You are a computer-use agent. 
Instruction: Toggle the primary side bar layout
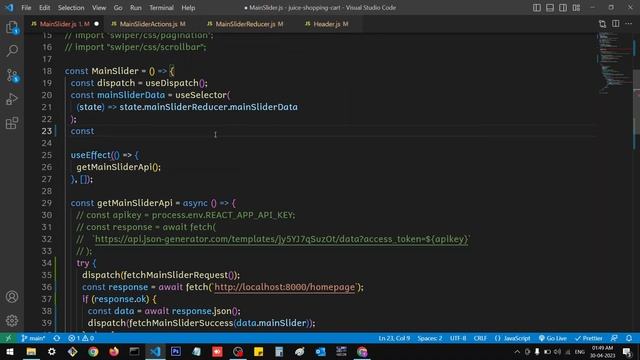(537, 8)
